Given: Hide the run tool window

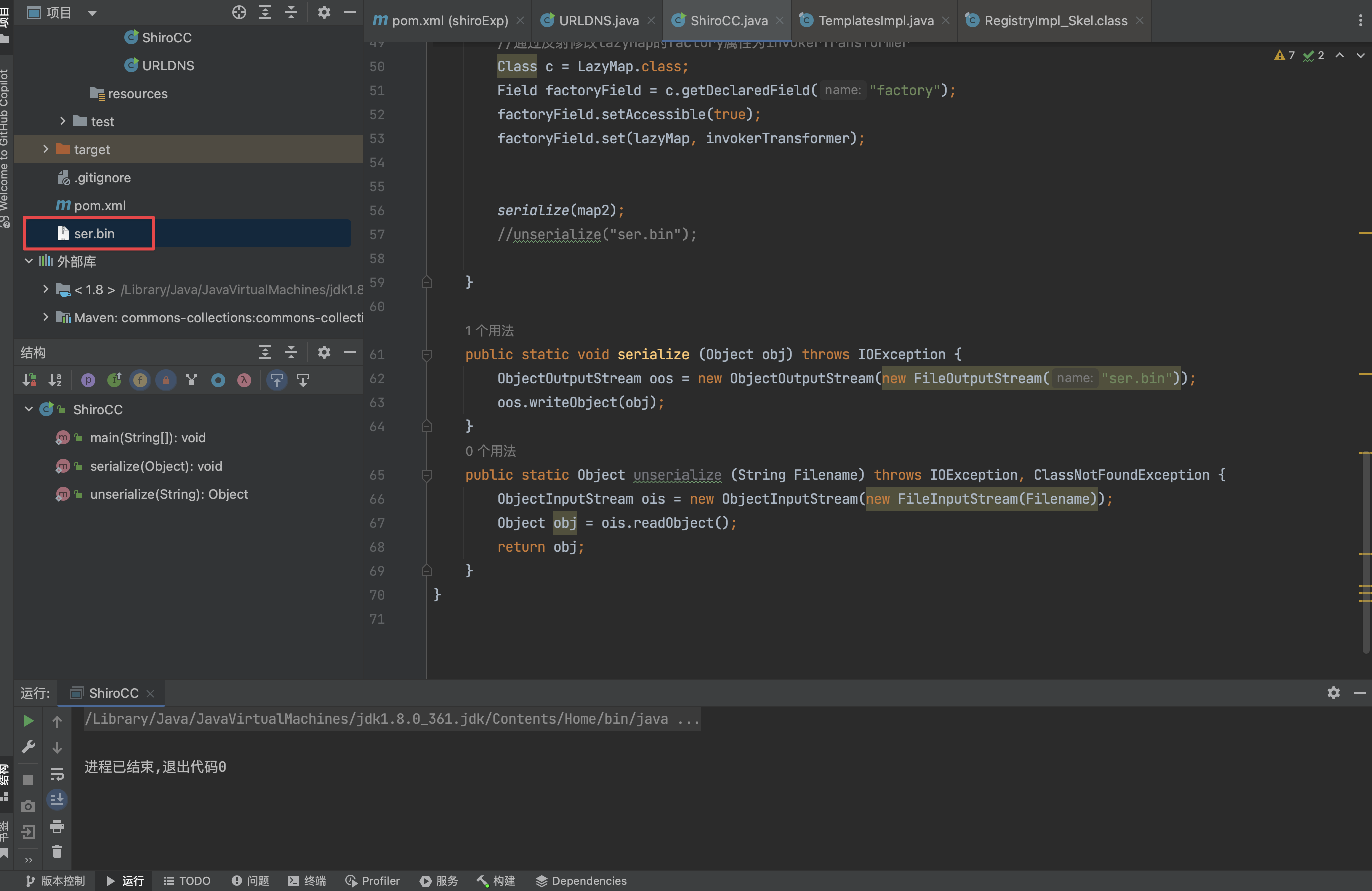Looking at the screenshot, I should 1360,693.
